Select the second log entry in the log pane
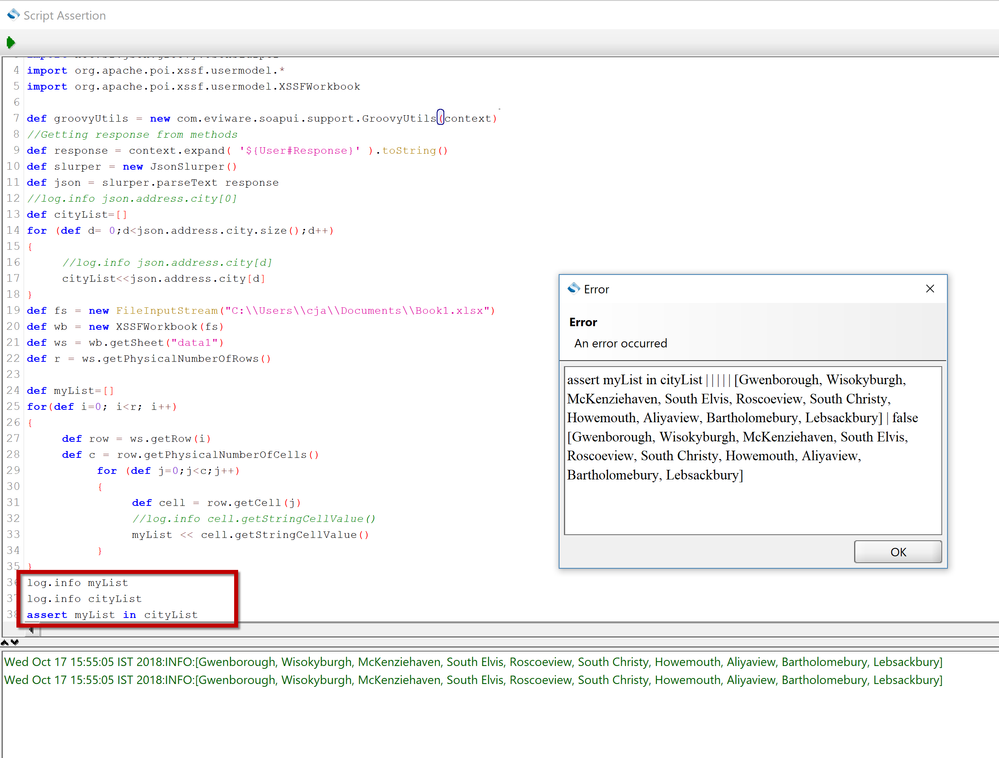This screenshot has height=758, width=999. [x=473, y=680]
